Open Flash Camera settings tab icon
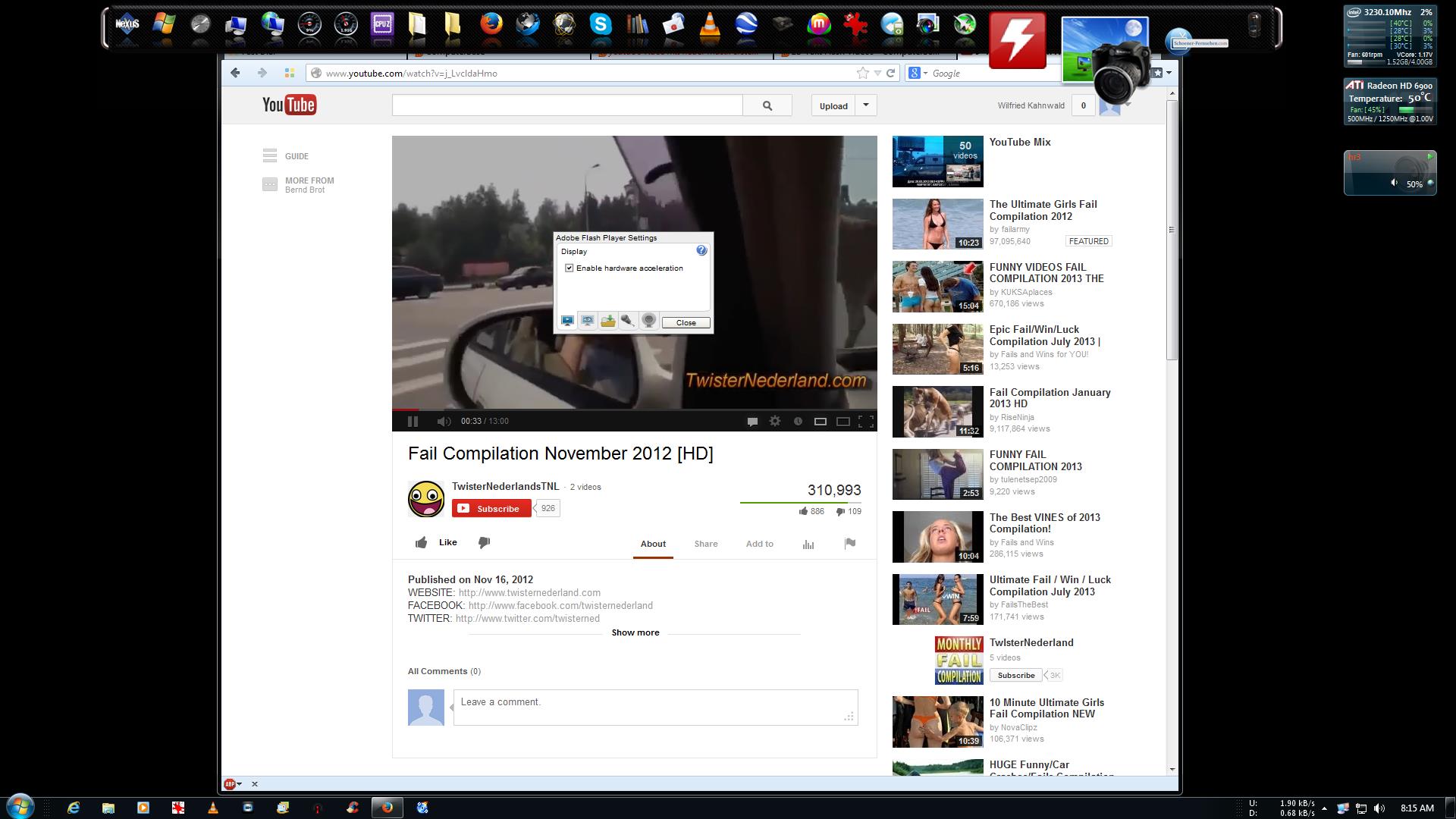The image size is (1456, 819). coord(648,321)
